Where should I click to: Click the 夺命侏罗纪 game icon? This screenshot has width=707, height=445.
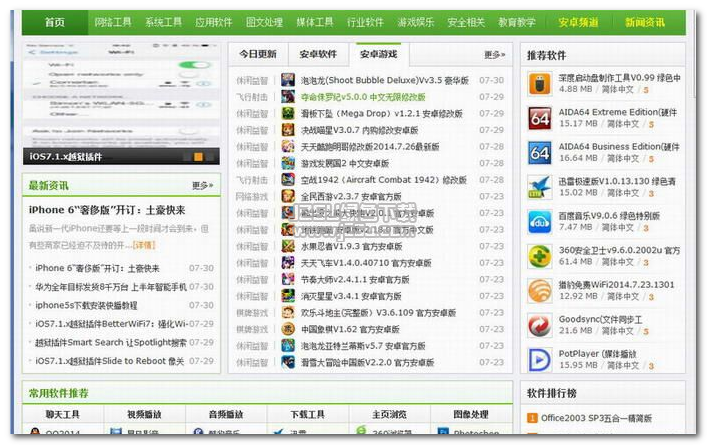point(288,97)
